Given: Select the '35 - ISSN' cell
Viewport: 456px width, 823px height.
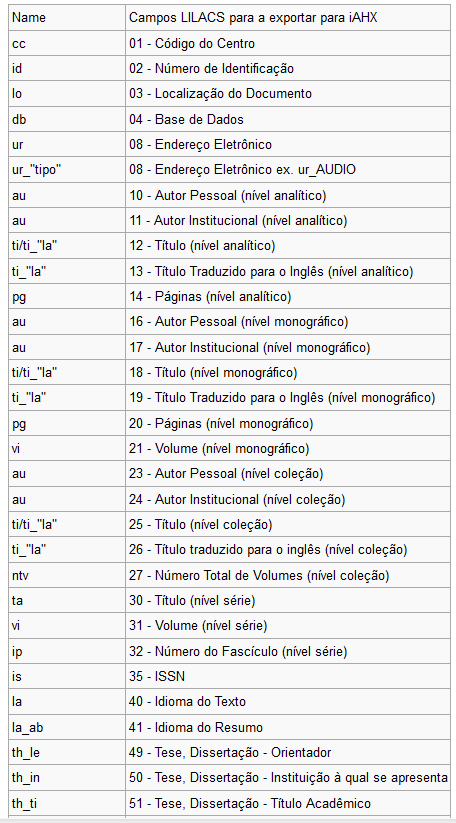Looking at the screenshot, I should tap(288, 677).
